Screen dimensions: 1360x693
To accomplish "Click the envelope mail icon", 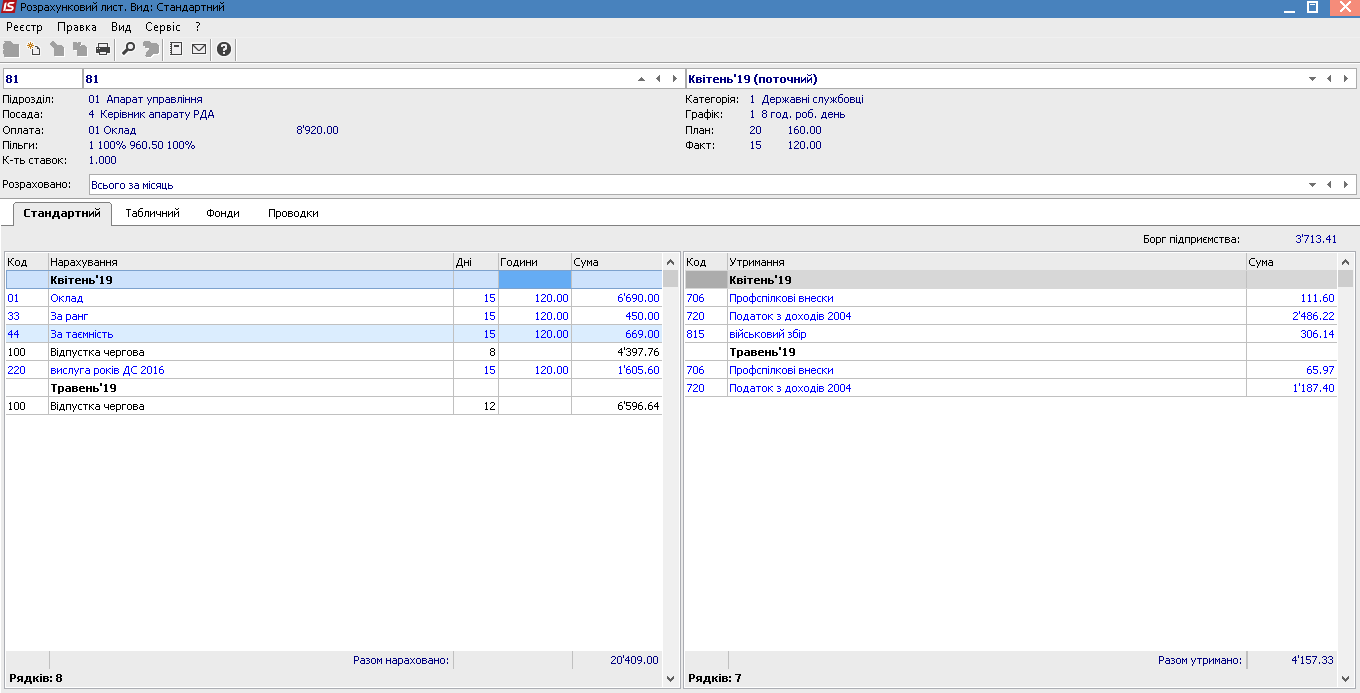I will coord(199,49).
